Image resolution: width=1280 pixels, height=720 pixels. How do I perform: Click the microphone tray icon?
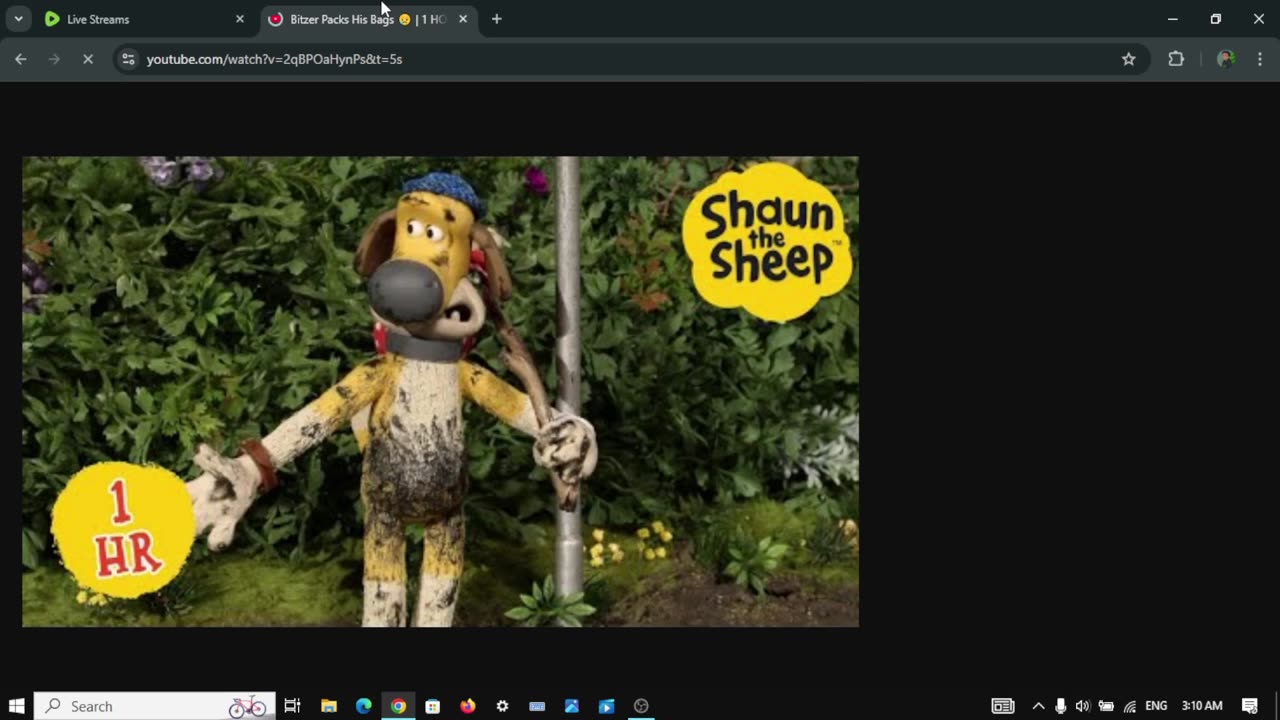click(1060, 706)
